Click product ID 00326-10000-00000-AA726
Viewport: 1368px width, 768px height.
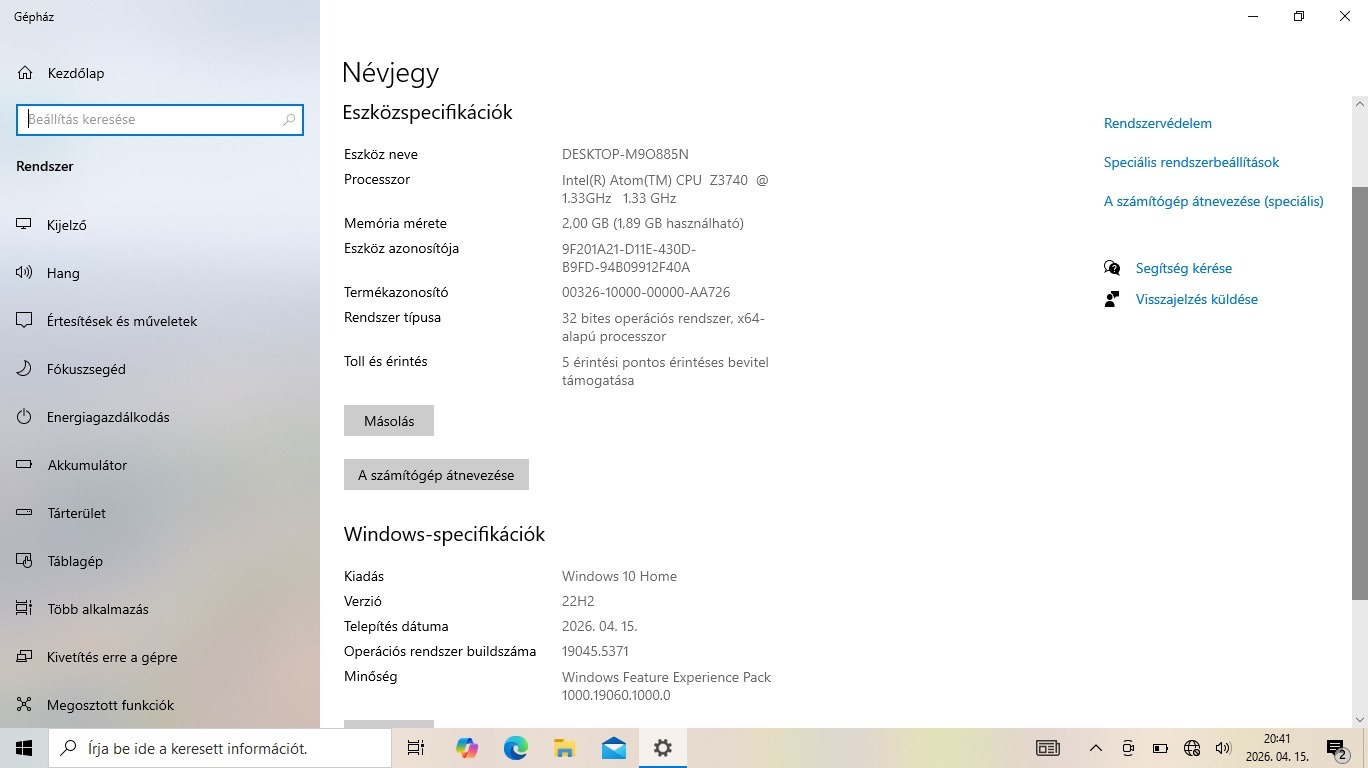click(x=646, y=292)
